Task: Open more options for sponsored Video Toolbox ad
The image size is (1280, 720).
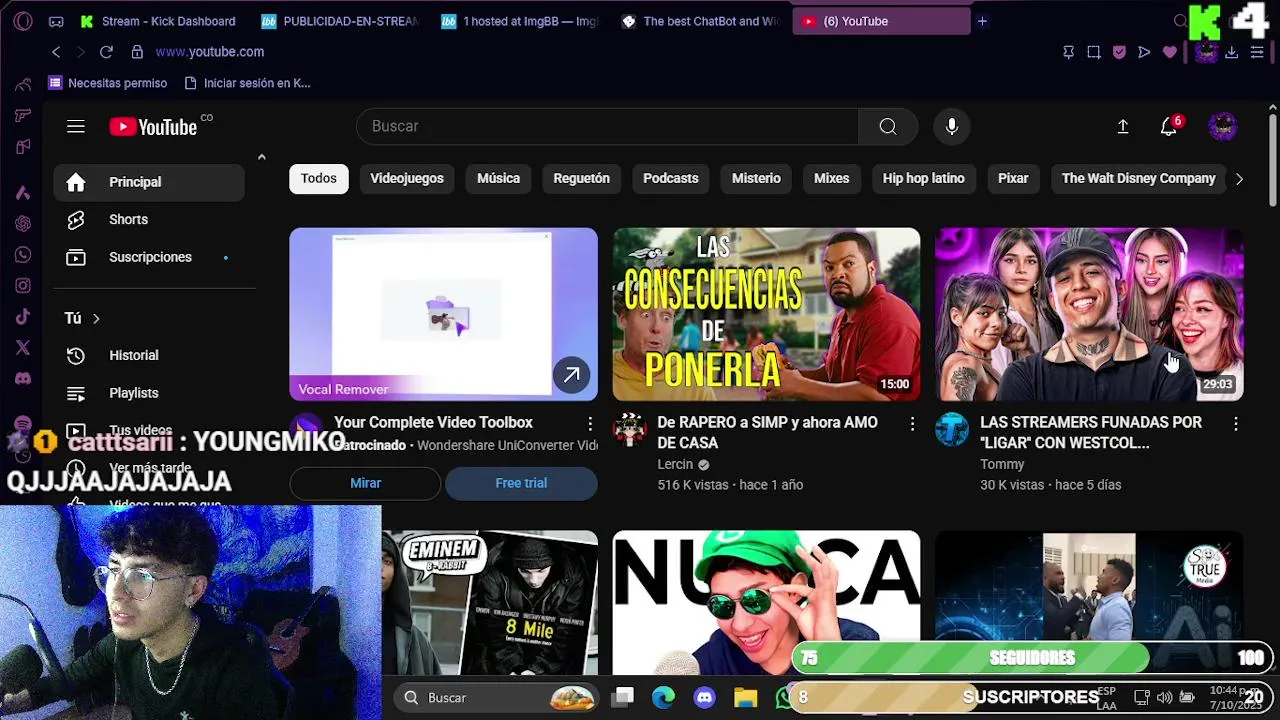Action: point(590,424)
